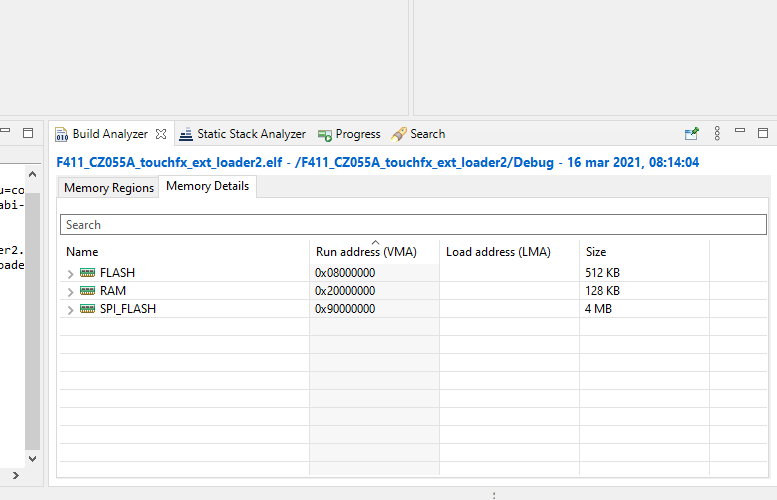Viewport: 777px width, 500px height.
Task: Select the SPI_FLASH row name
Action: pyautogui.click(x=128, y=309)
